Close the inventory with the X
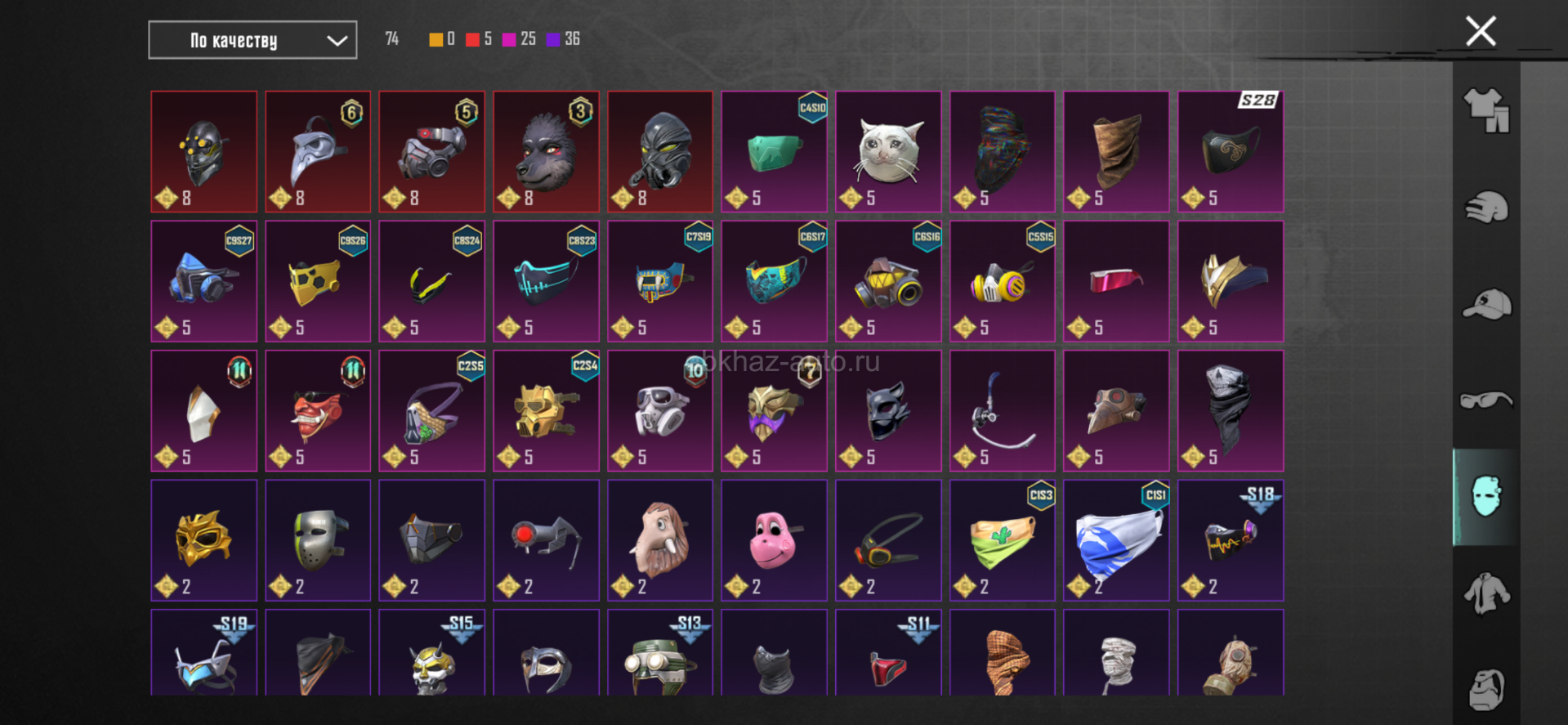The width and height of the screenshot is (1568, 725). click(1481, 32)
